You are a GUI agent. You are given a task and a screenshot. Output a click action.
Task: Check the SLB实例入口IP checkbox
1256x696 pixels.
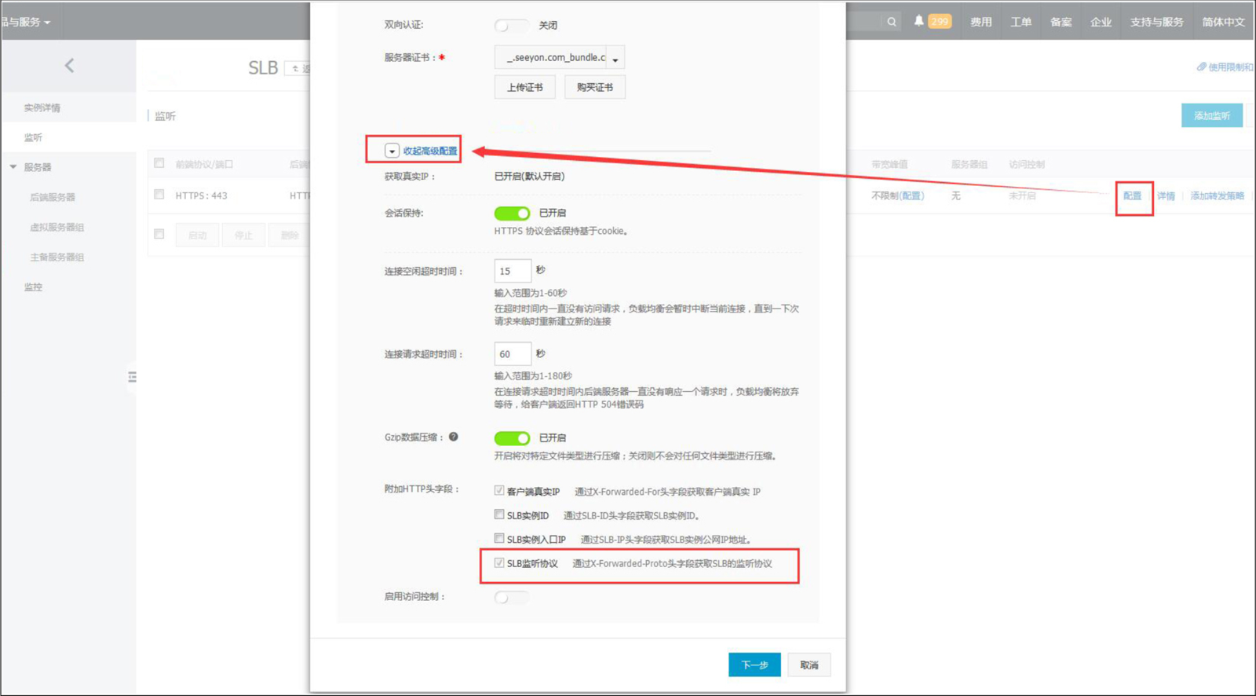[499, 539]
